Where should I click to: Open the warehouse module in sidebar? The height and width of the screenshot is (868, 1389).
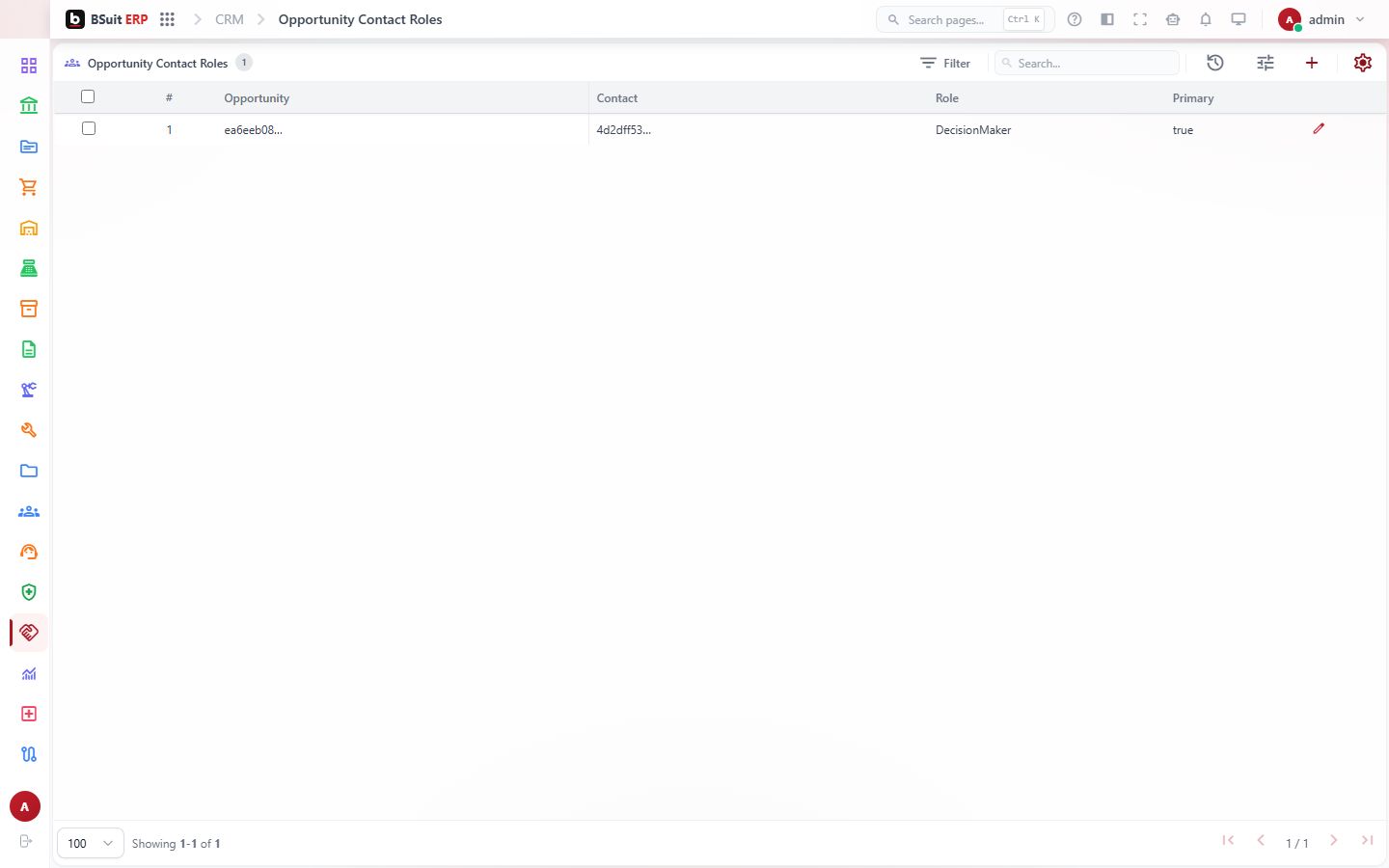(29, 228)
